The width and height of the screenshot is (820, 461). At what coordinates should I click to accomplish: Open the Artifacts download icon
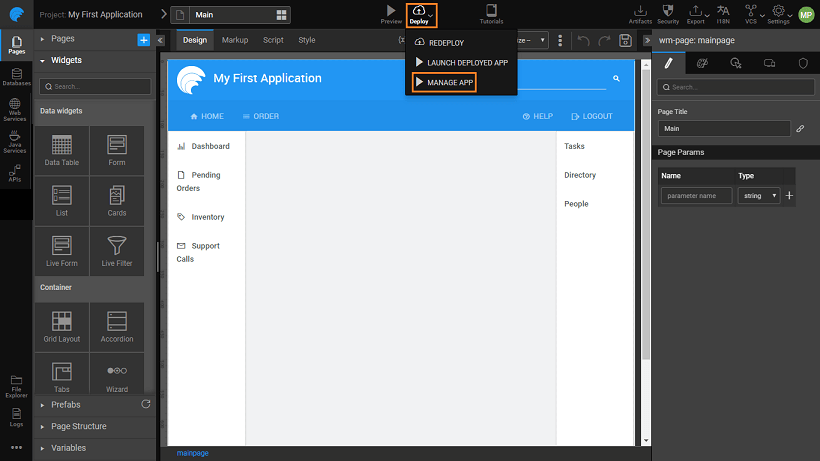[x=640, y=13]
